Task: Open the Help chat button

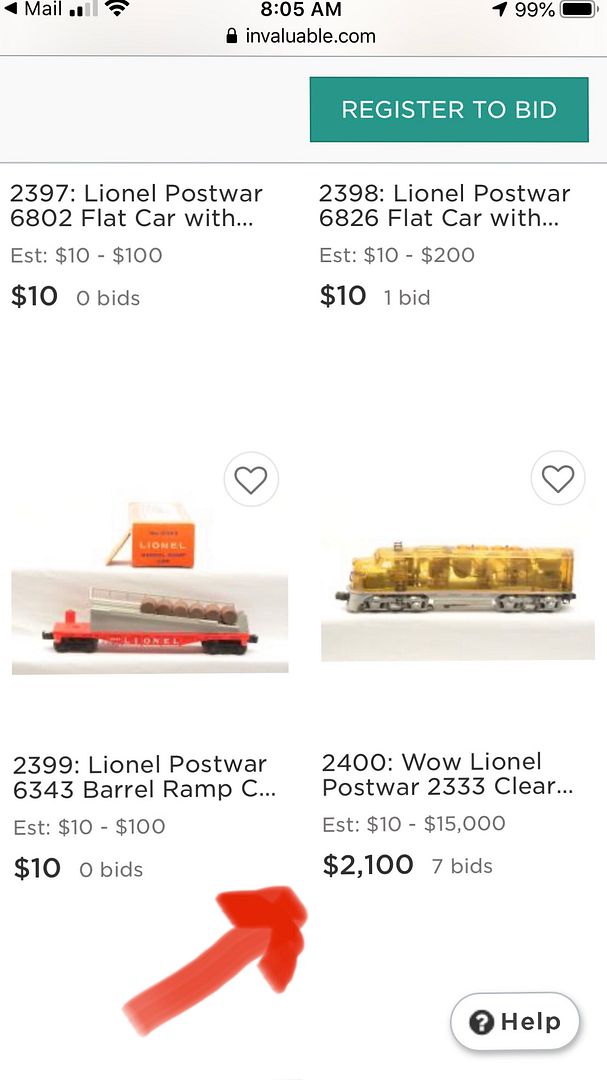Action: point(515,1022)
